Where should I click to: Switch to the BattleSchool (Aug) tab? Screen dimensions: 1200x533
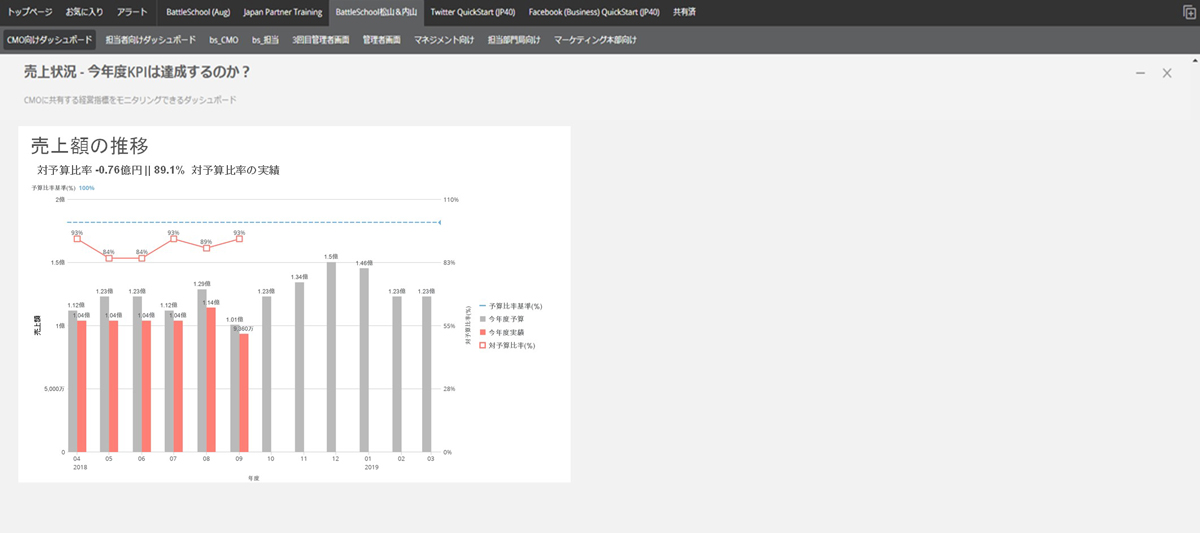click(198, 12)
